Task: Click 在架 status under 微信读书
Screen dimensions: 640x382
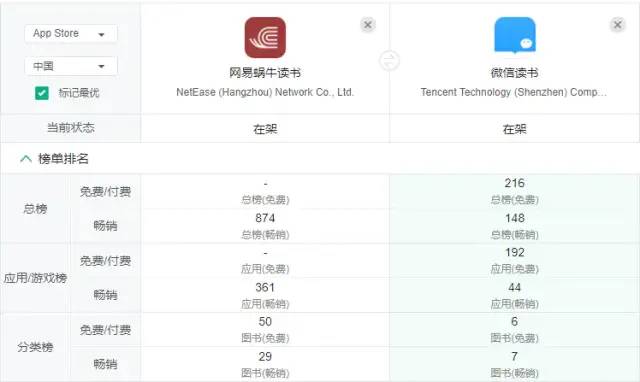Action: pyautogui.click(x=515, y=129)
